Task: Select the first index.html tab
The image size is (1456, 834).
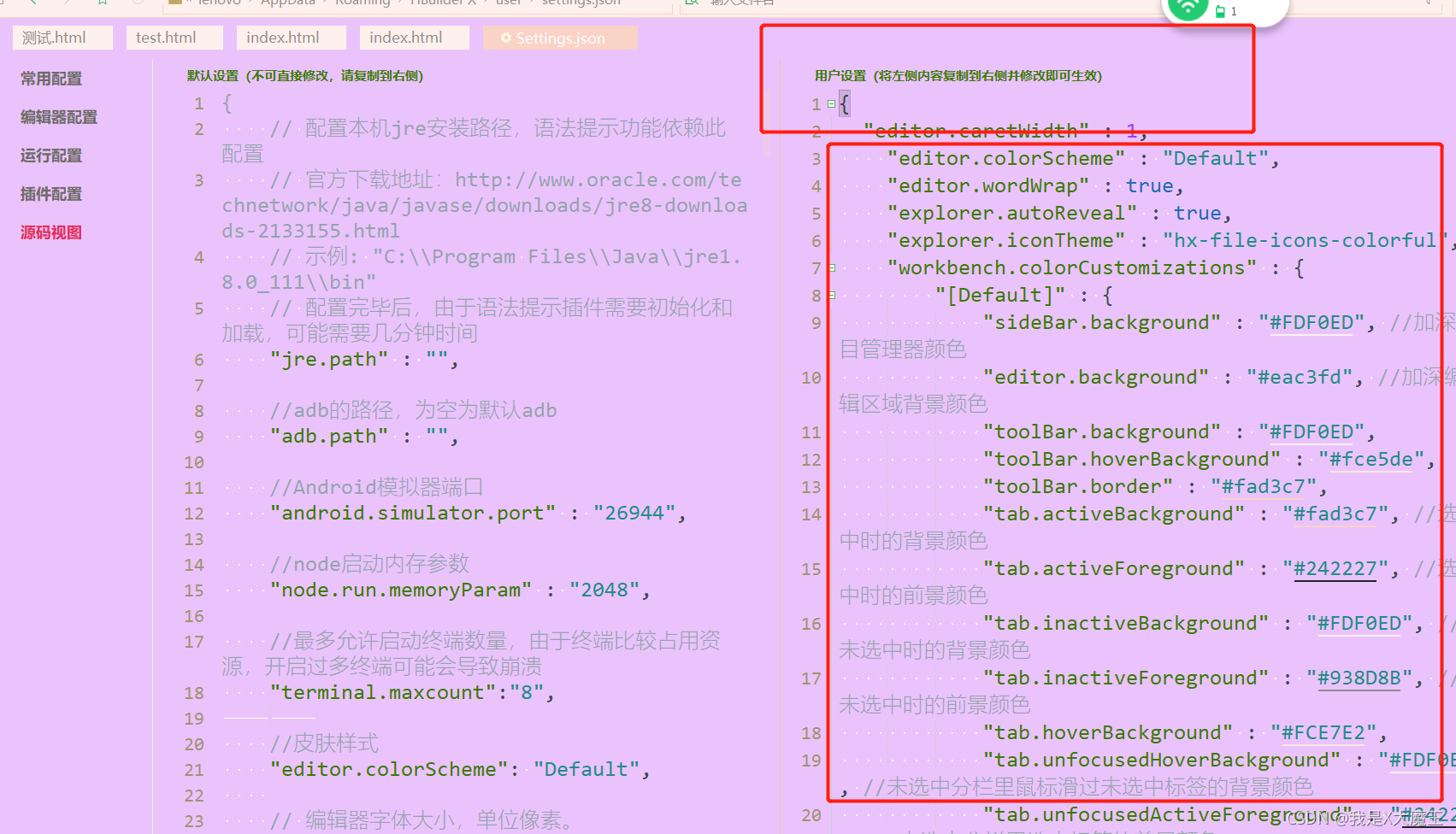Action: [292, 38]
